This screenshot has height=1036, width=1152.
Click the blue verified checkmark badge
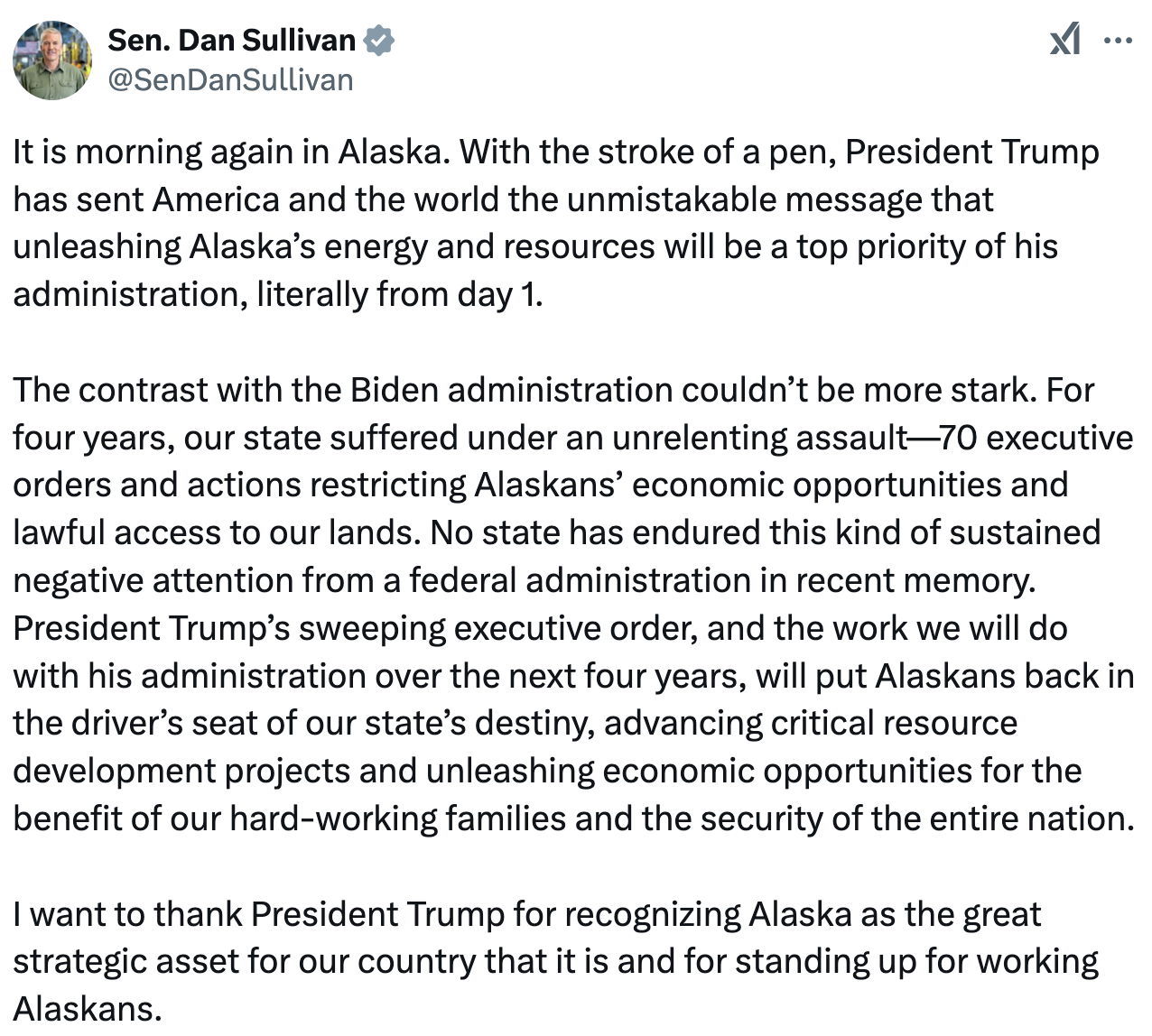pos(378,41)
